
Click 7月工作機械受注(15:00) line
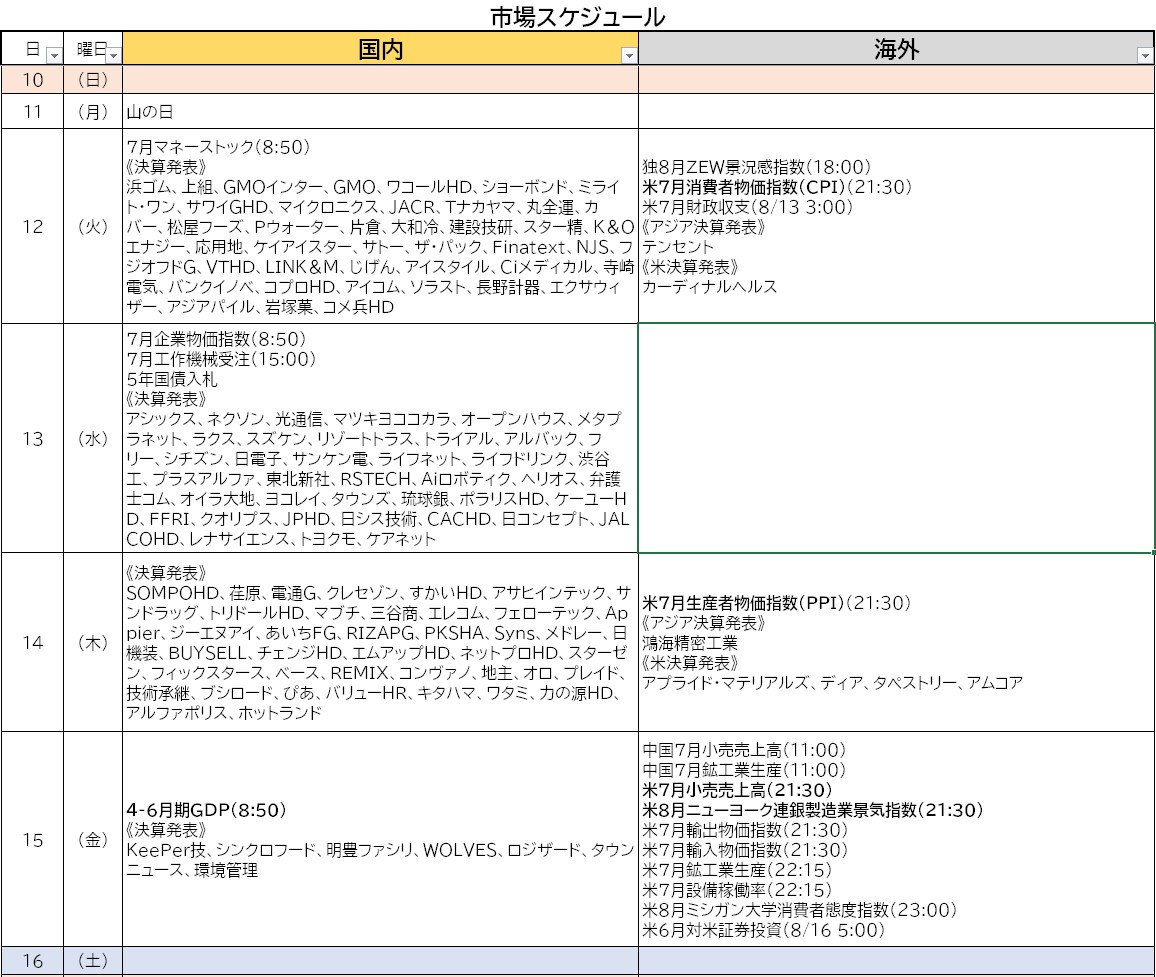tap(221, 359)
